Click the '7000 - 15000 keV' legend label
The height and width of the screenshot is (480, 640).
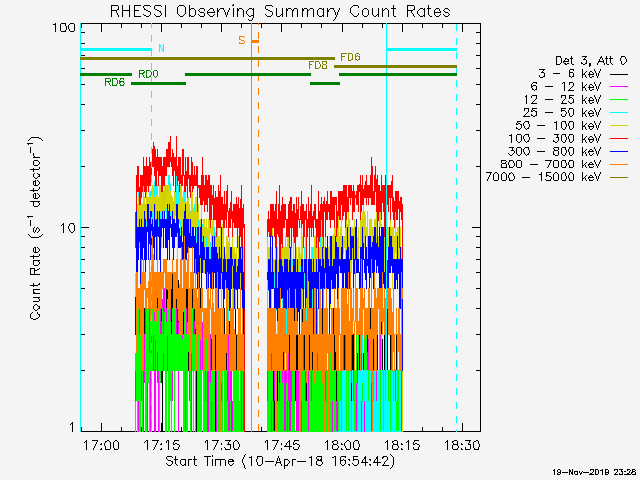click(543, 177)
